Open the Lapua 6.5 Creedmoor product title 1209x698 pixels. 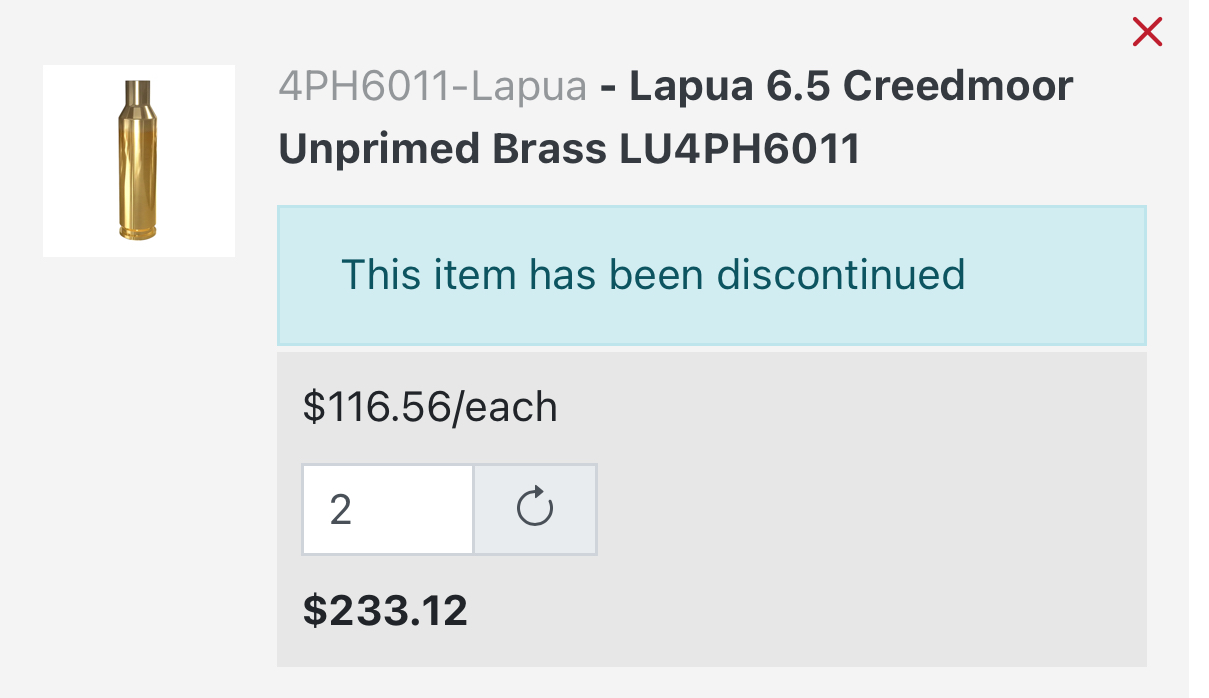click(x=850, y=88)
